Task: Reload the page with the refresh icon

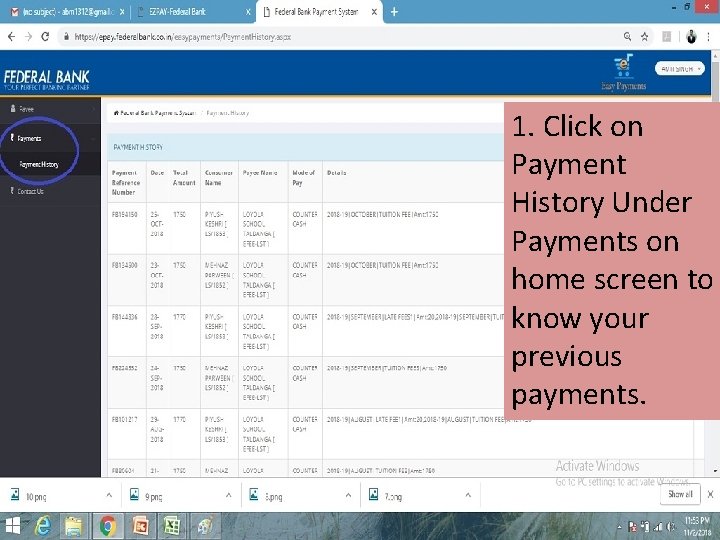Action: coord(45,37)
